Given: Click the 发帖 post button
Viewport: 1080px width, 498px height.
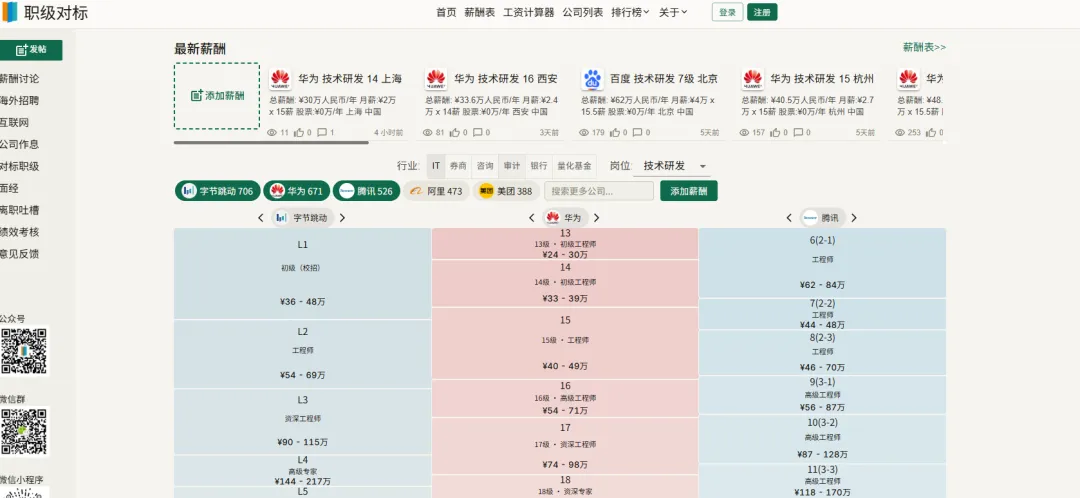Looking at the screenshot, I should tap(31, 50).
